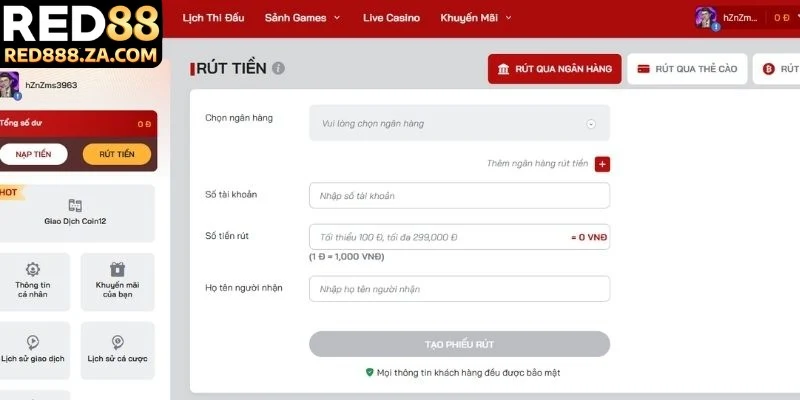
Task: Click Thêm ngân hàng rút tiền link
Action: click(x=537, y=163)
